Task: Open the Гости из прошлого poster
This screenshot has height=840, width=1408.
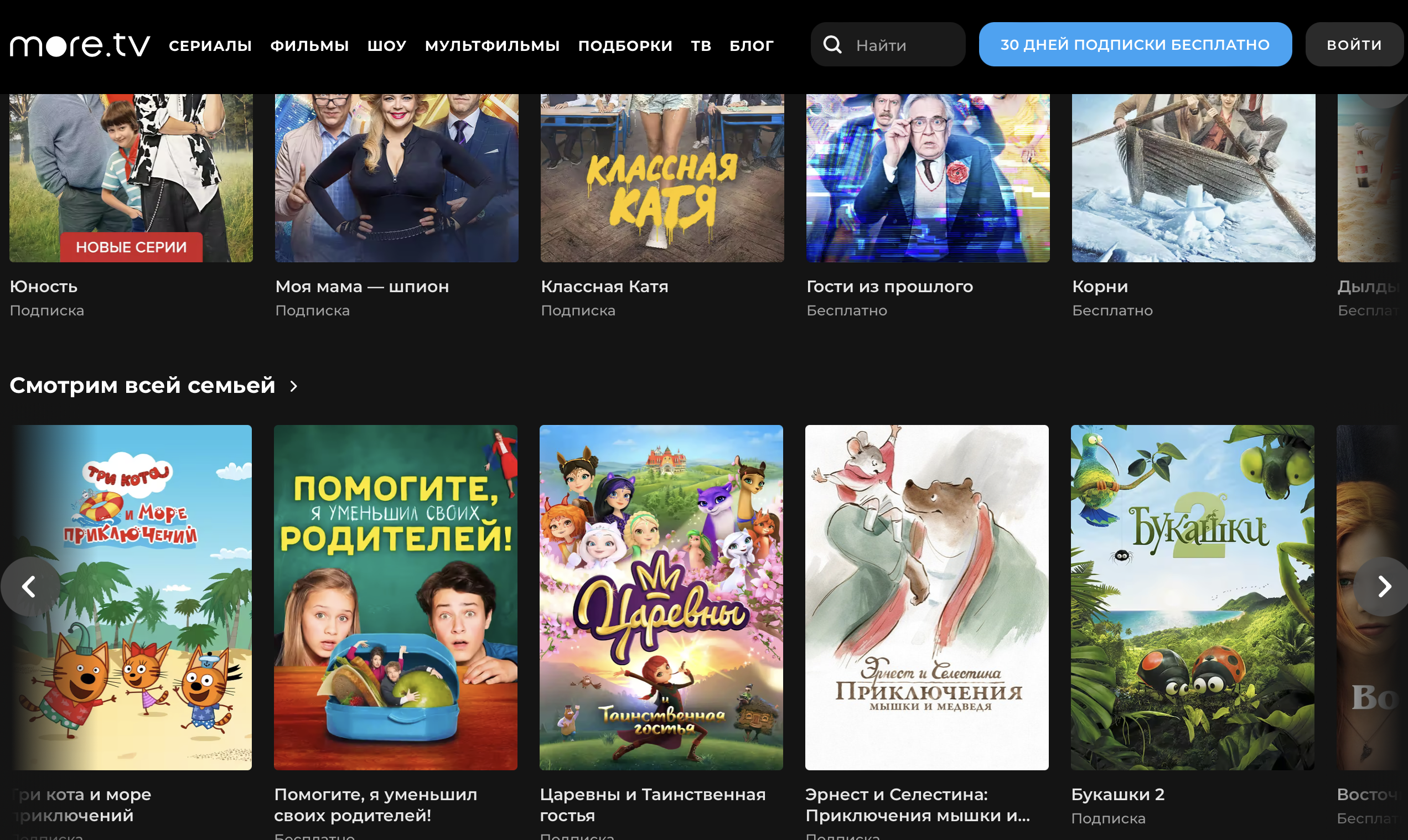Action: 928,178
